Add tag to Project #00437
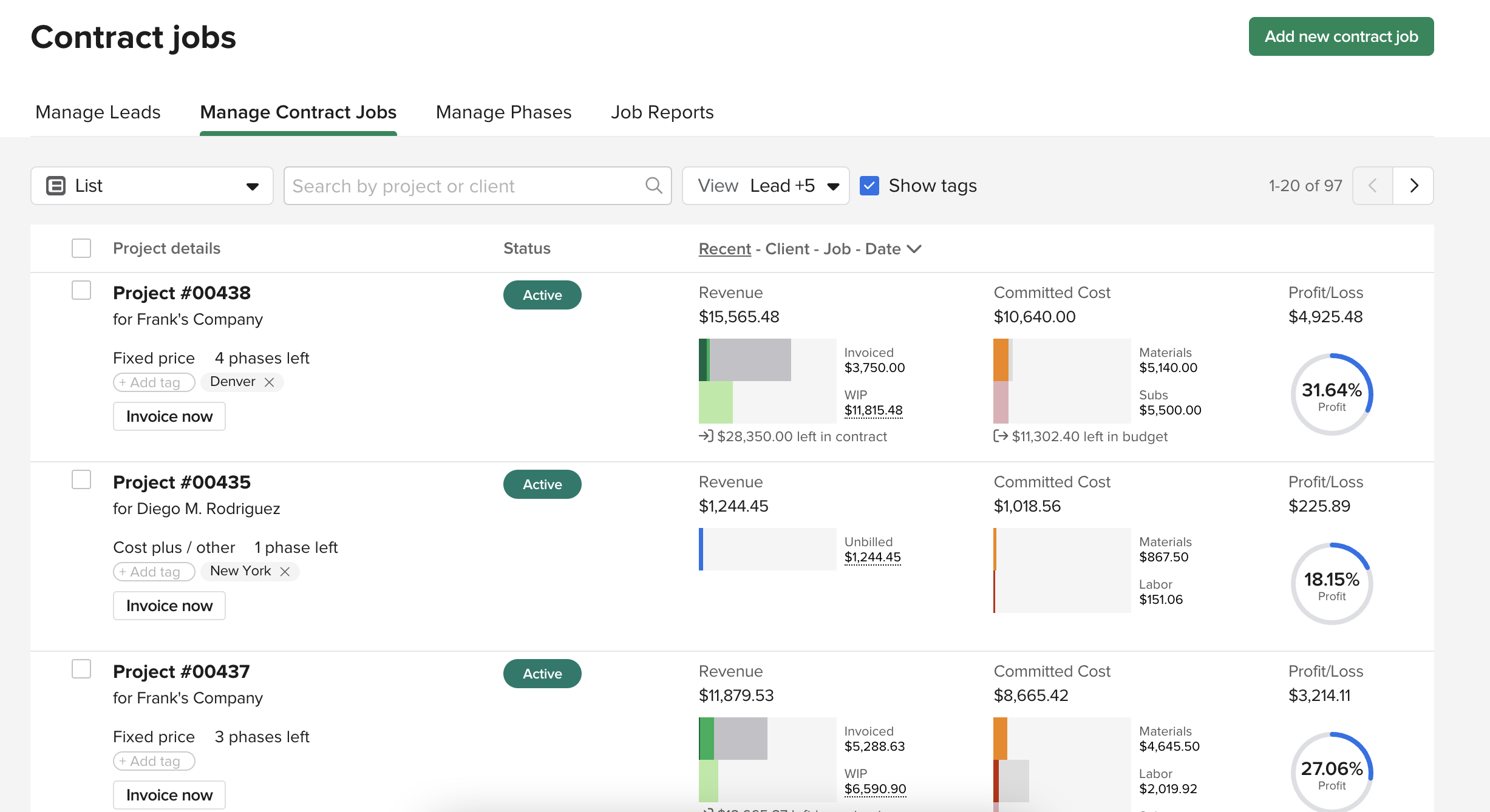The width and height of the screenshot is (1490, 812). 154,761
